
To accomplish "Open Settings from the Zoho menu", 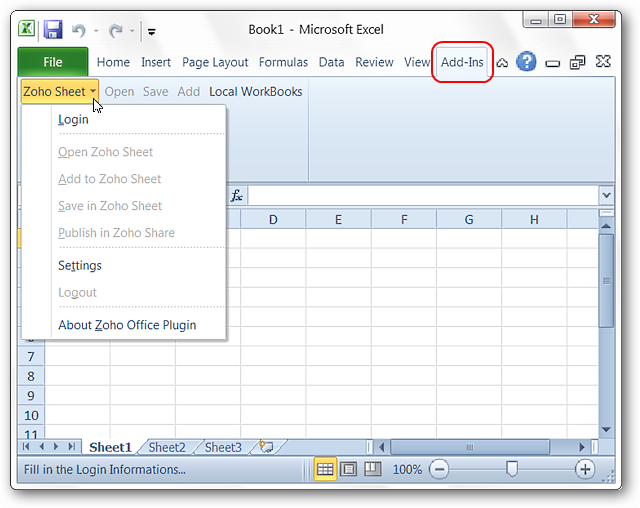I will tap(138, 266).
